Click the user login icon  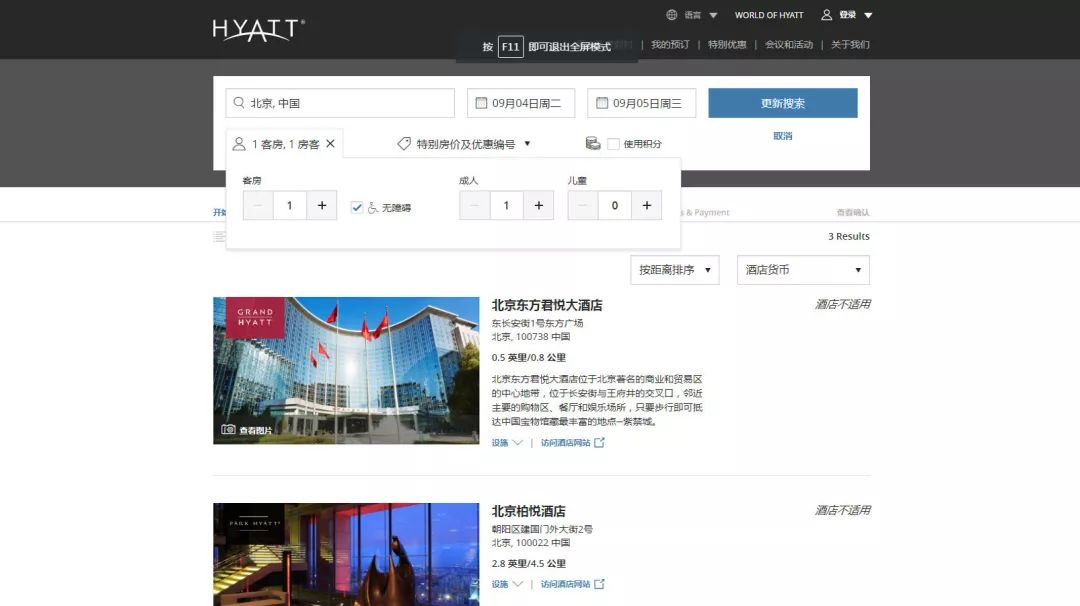[x=827, y=15]
